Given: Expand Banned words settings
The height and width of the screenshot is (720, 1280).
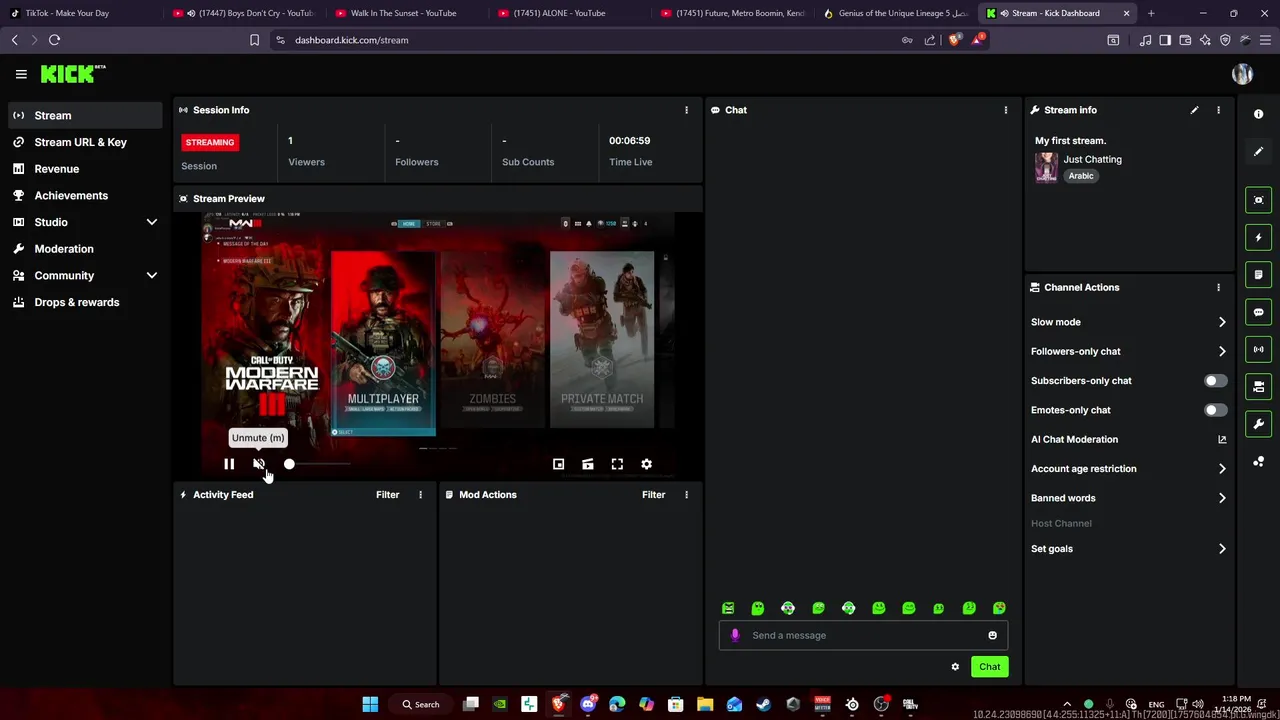Looking at the screenshot, I should (x=1128, y=498).
